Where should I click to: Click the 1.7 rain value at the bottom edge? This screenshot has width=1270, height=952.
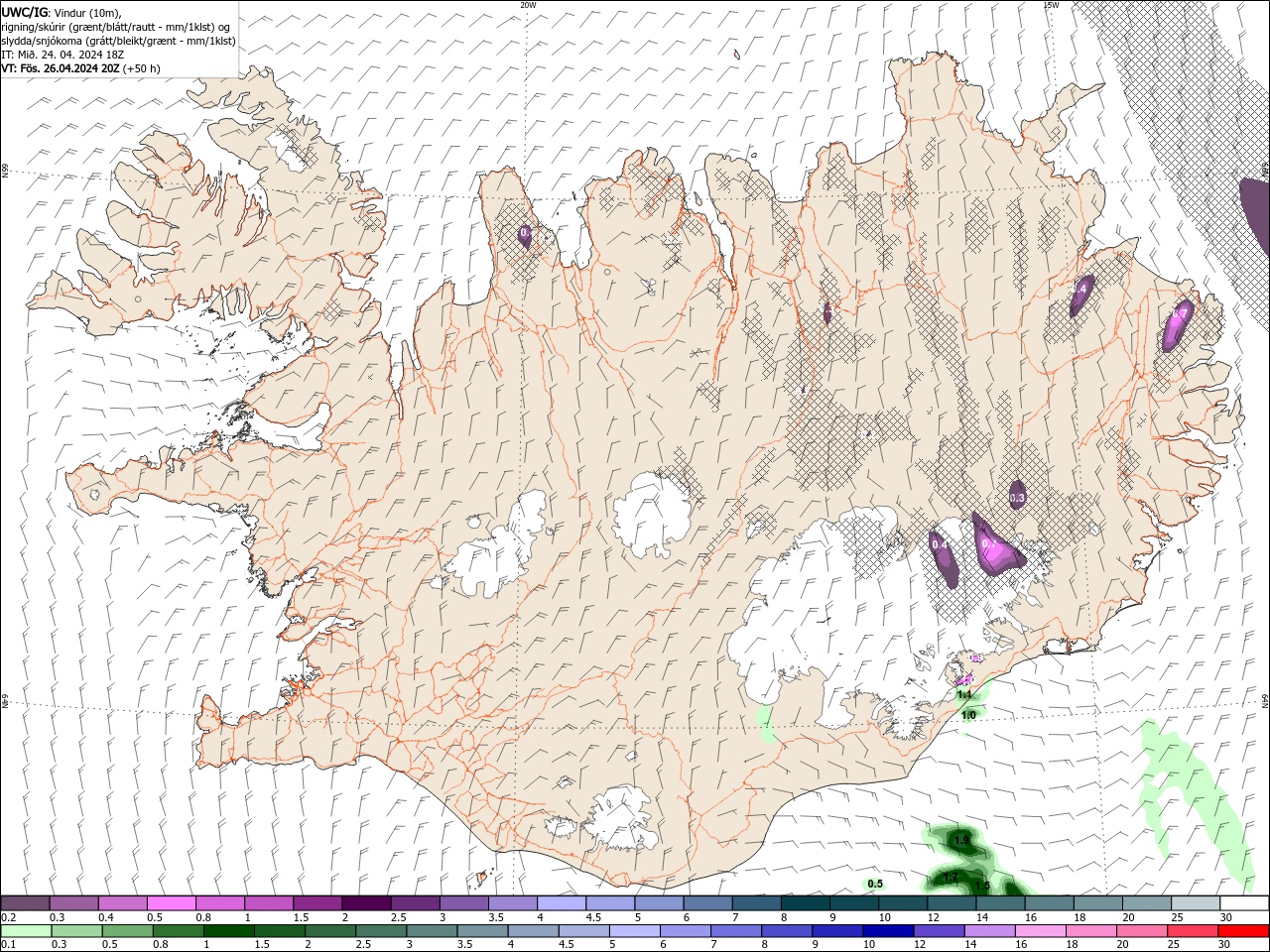coord(951,877)
